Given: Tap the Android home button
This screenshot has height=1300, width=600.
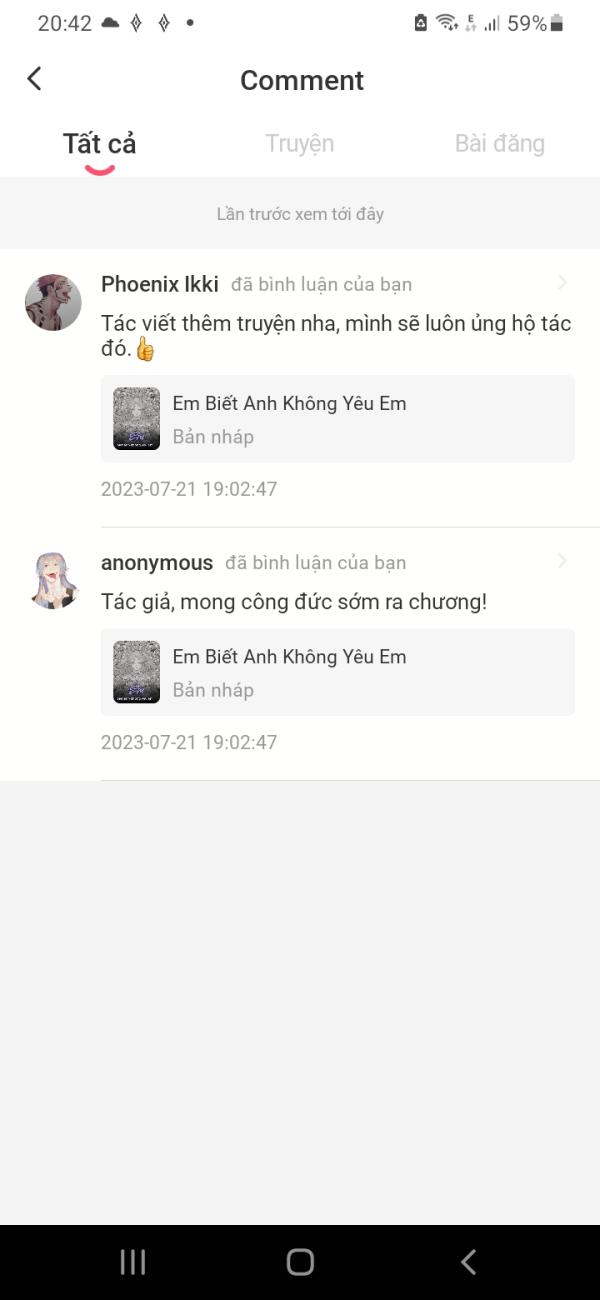Looking at the screenshot, I should coord(300,1262).
